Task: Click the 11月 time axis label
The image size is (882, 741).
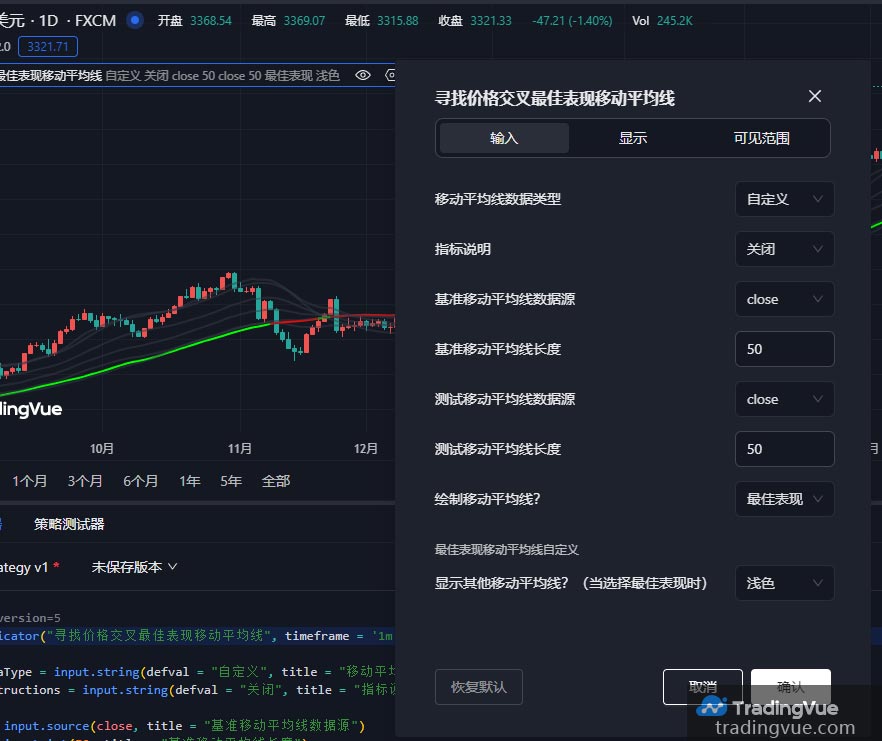Action: pyautogui.click(x=240, y=448)
